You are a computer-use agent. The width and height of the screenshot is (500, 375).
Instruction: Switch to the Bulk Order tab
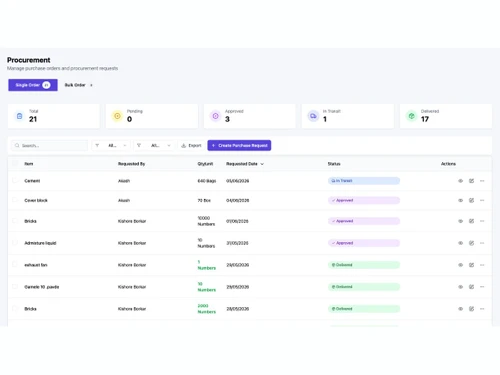(79, 85)
